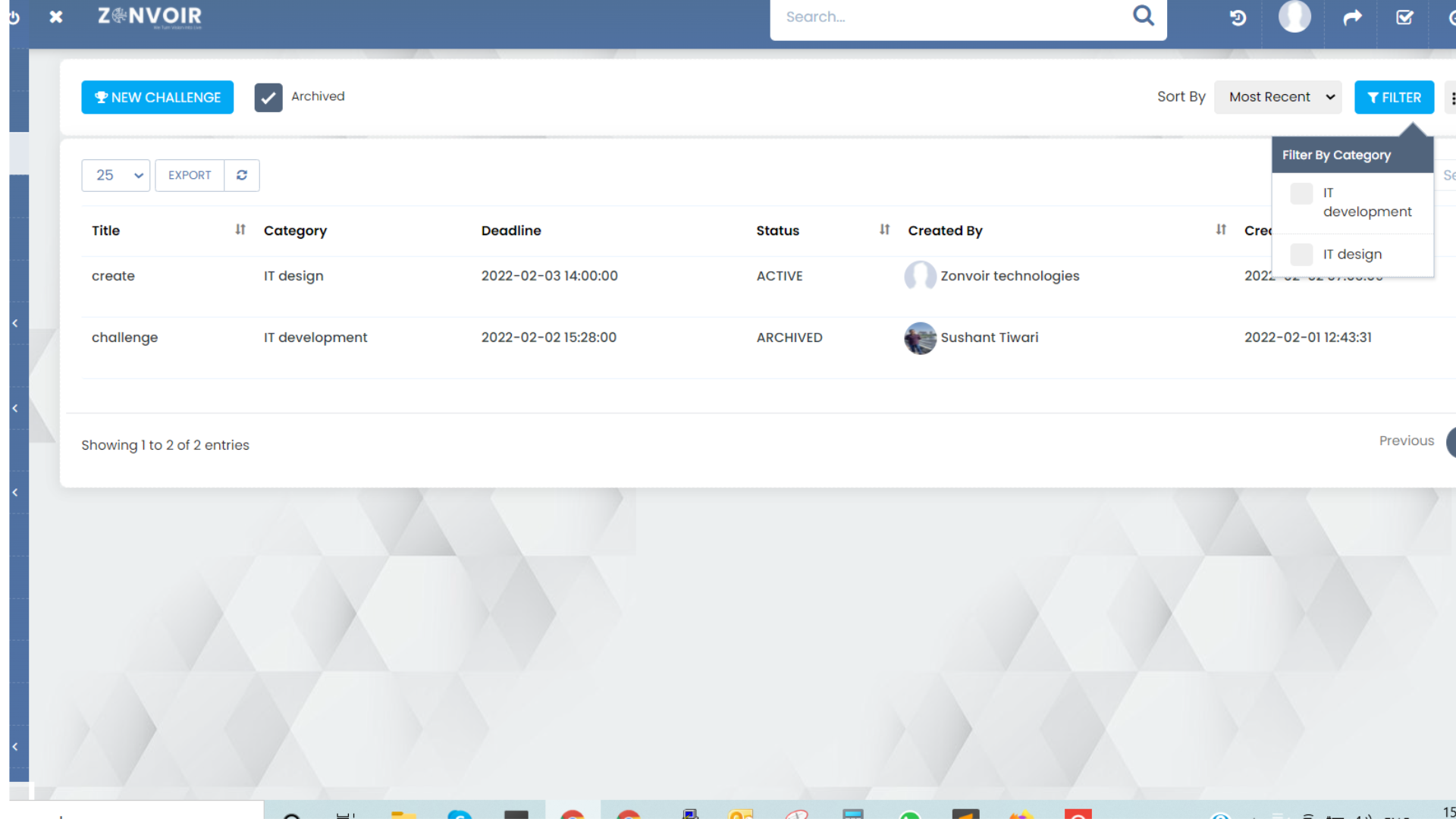Screen dimensions: 1456x819
Task: Open the search magnifier icon
Action: [x=1143, y=16]
